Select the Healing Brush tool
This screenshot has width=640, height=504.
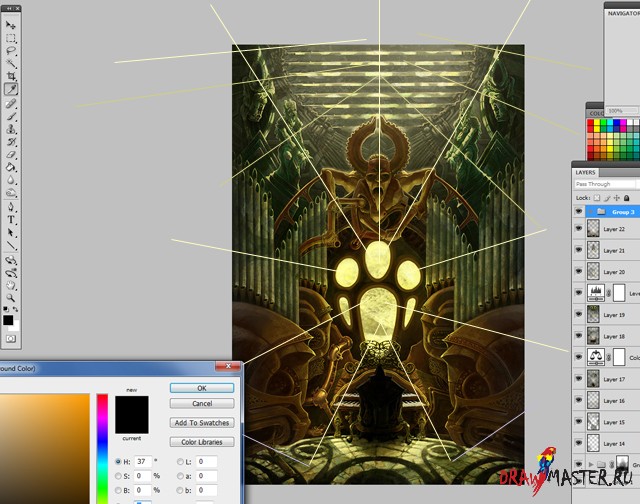click(x=11, y=103)
